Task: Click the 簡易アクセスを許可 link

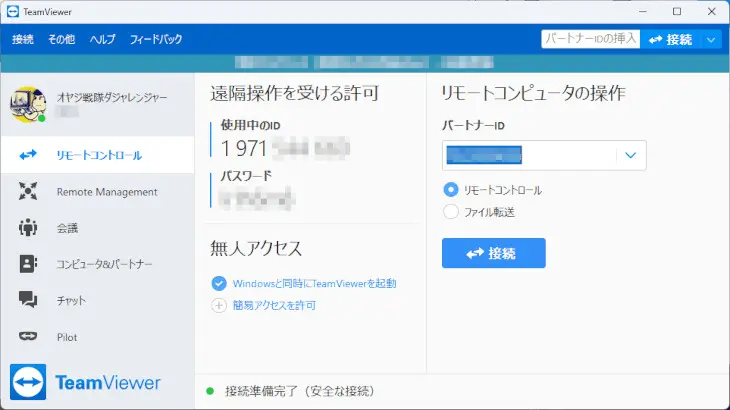Action: click(274, 305)
